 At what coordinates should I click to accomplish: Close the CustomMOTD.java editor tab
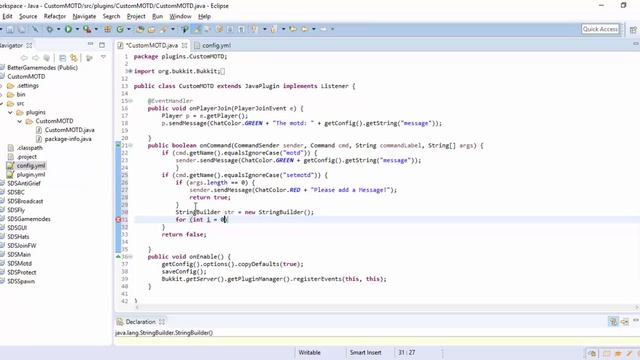click(x=184, y=45)
